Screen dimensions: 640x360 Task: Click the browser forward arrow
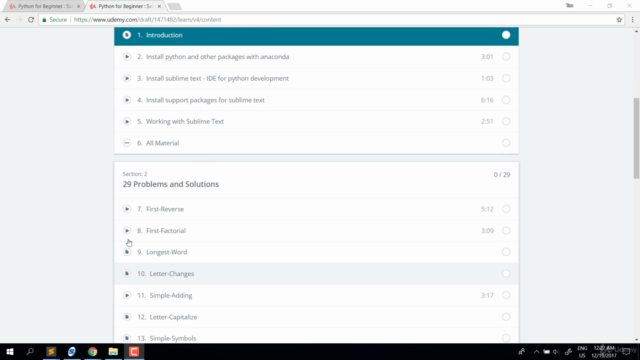19,20
